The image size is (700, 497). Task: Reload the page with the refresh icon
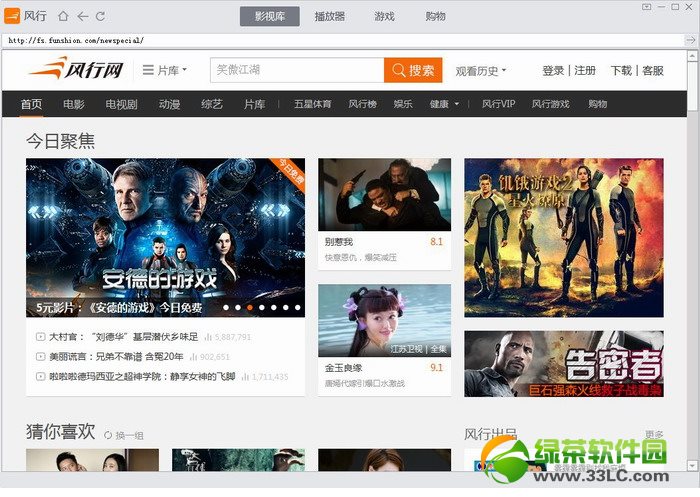click(x=100, y=17)
